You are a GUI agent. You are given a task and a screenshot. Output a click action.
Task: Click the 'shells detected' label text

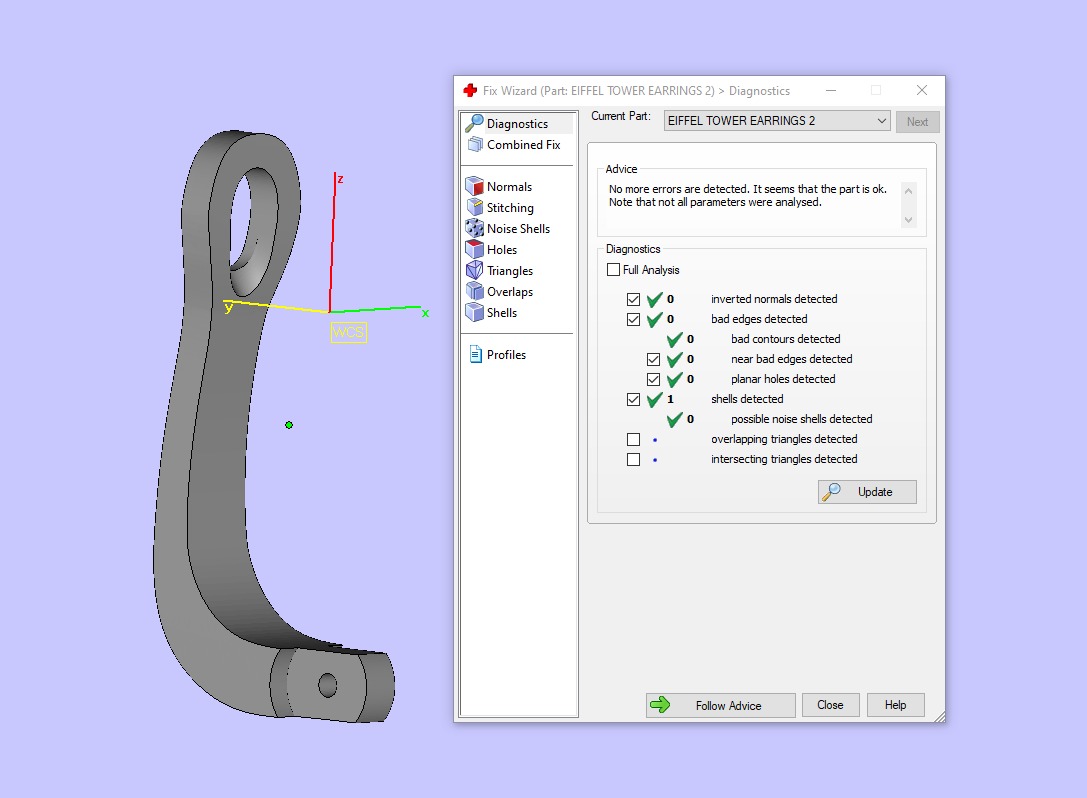pyautogui.click(x=747, y=399)
